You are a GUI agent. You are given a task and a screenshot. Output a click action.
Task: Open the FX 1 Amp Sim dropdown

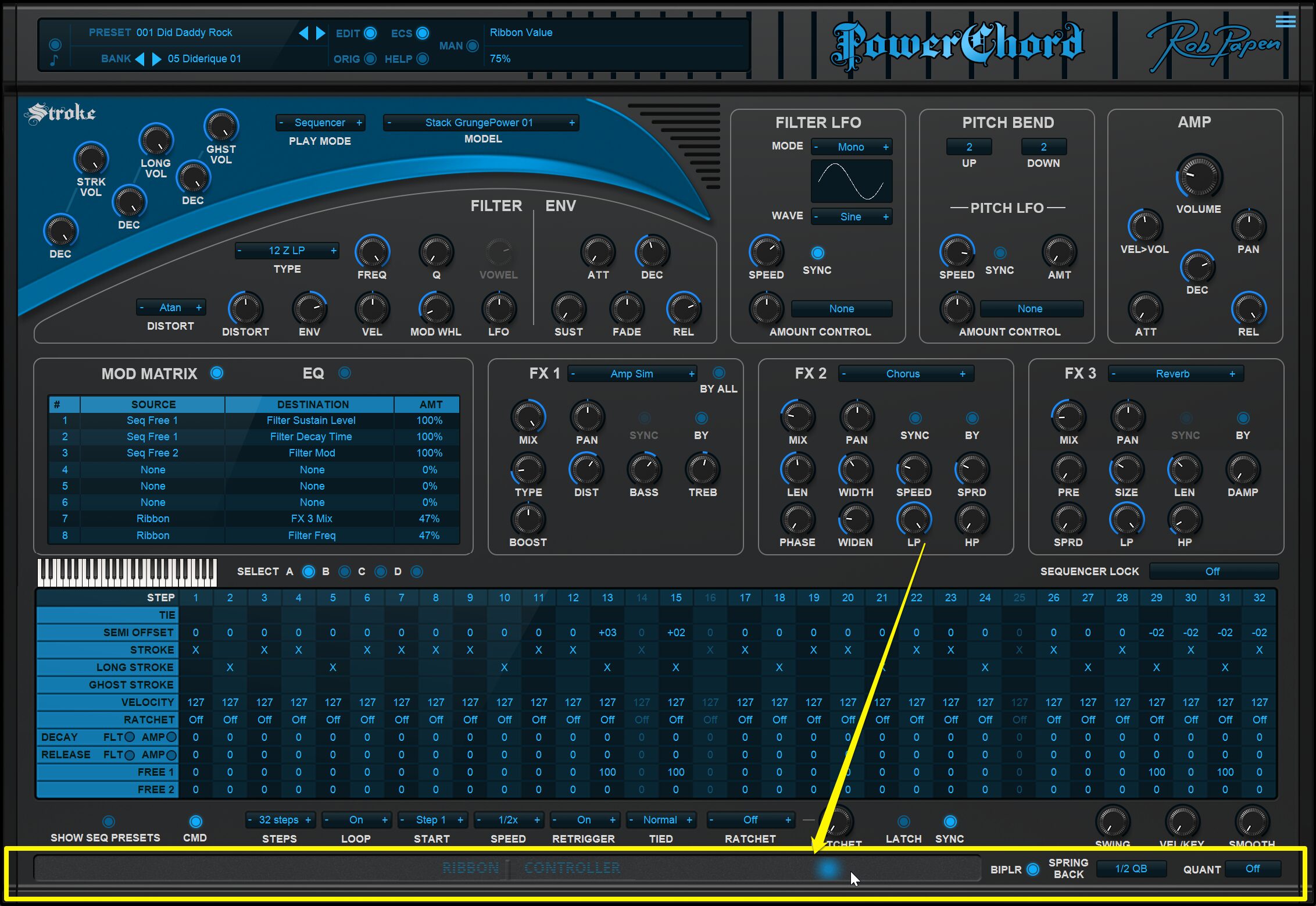[x=632, y=374]
